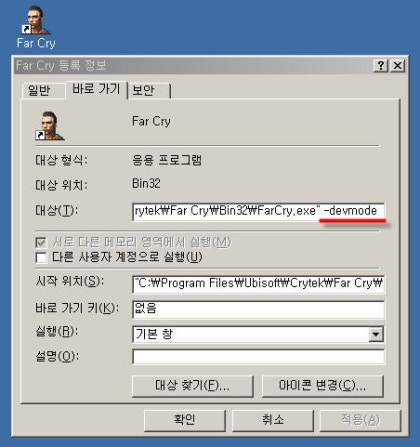Confirm with the 확인 button

185,420
